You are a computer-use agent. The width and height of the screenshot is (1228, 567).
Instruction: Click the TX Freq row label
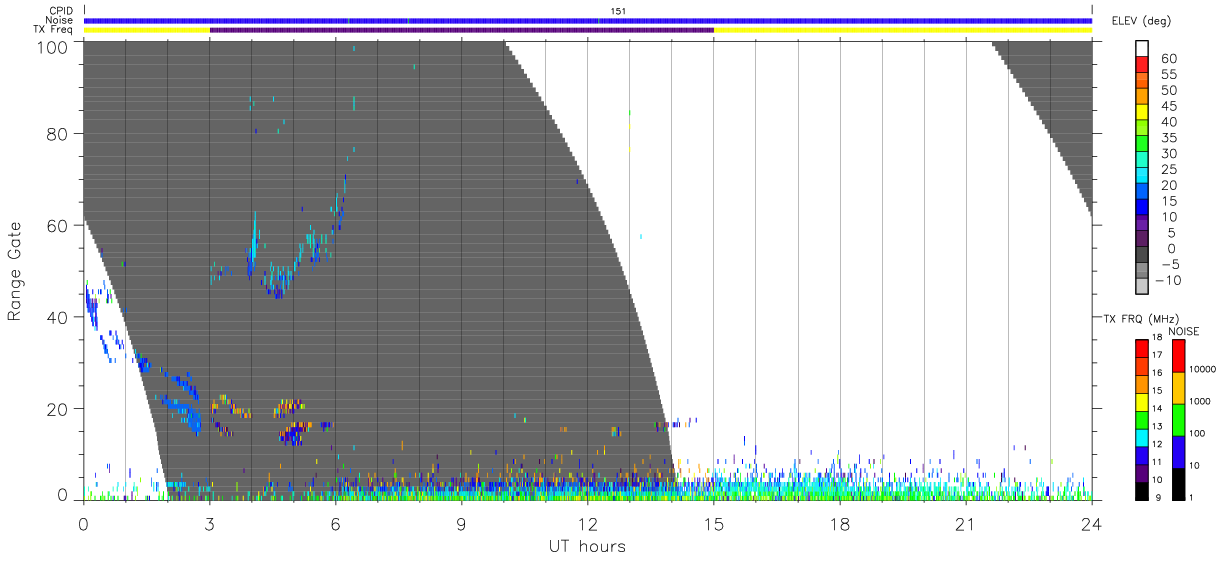[54, 30]
